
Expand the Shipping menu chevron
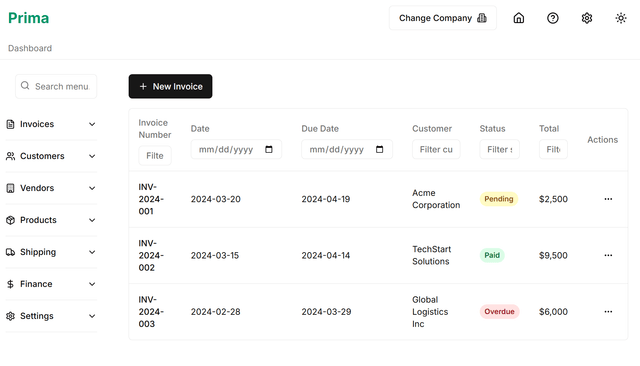click(x=92, y=252)
